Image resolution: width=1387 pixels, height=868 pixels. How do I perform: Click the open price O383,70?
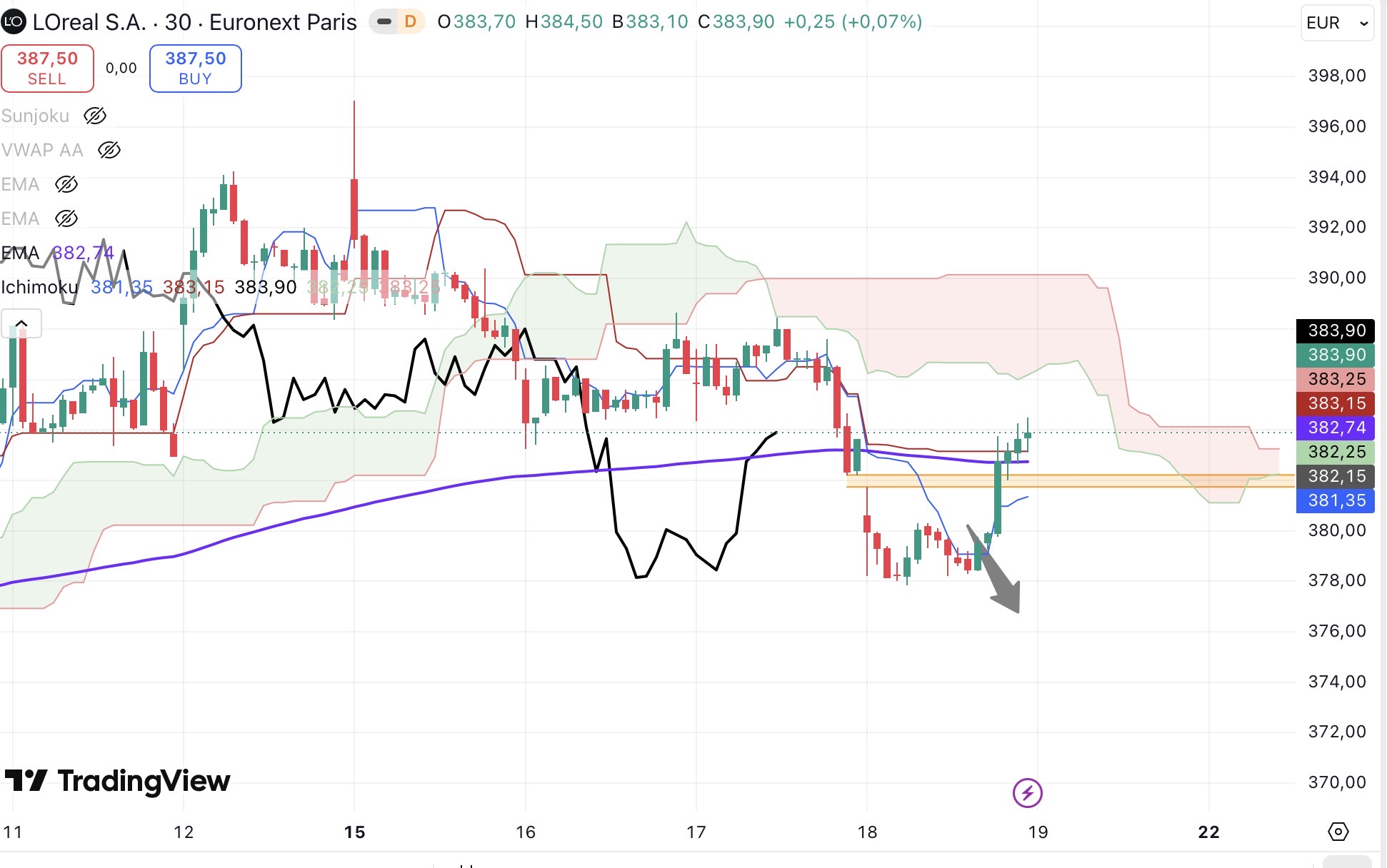click(476, 22)
